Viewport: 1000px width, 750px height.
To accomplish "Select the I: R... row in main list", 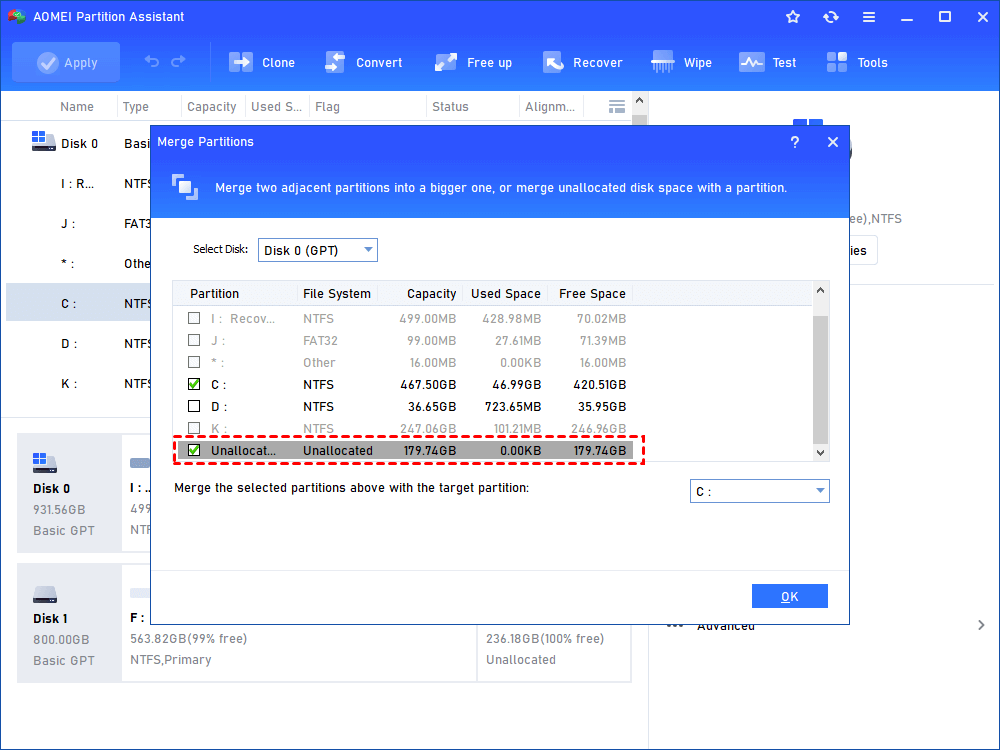I will tap(78, 184).
